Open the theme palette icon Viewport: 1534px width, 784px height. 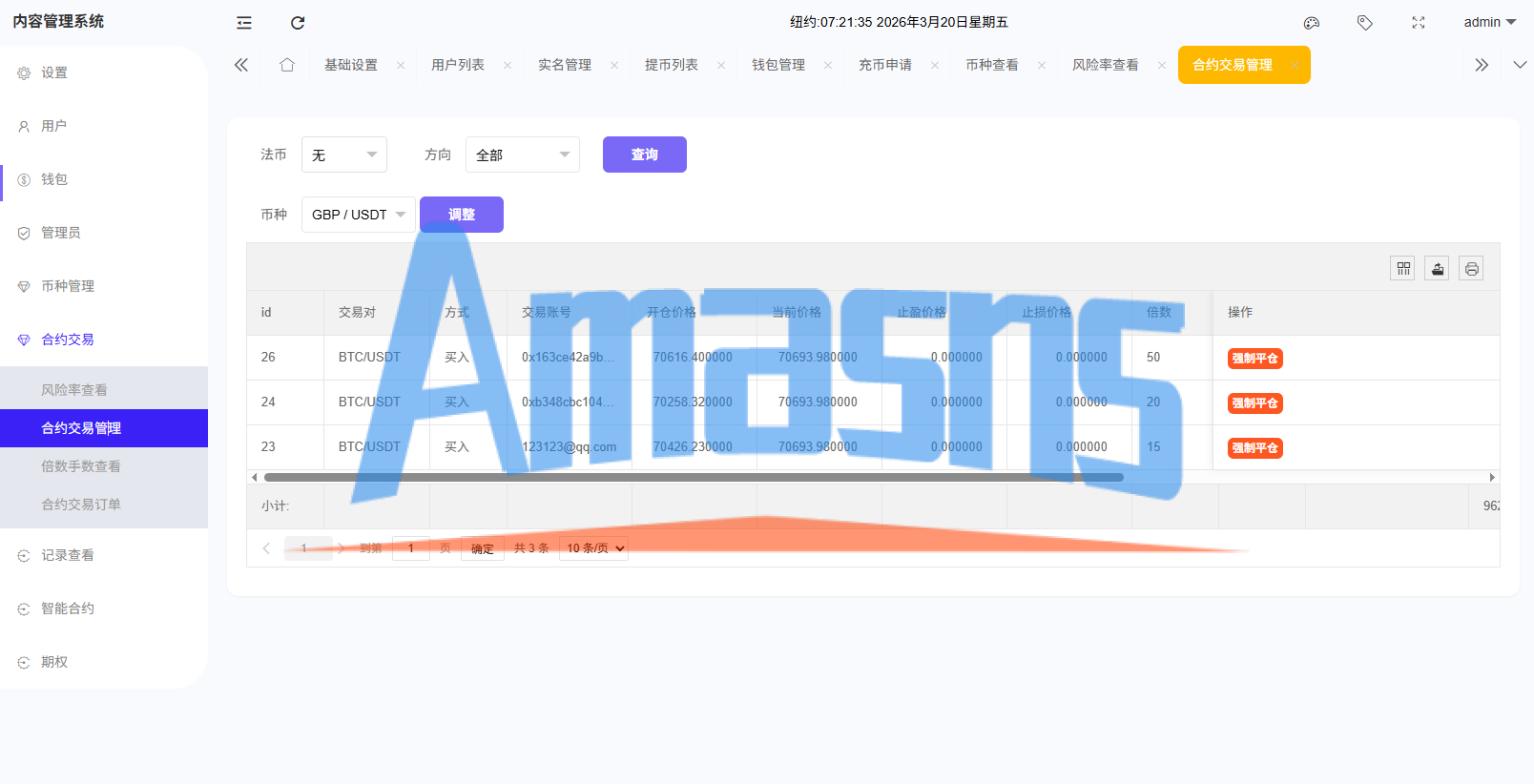(x=1312, y=23)
